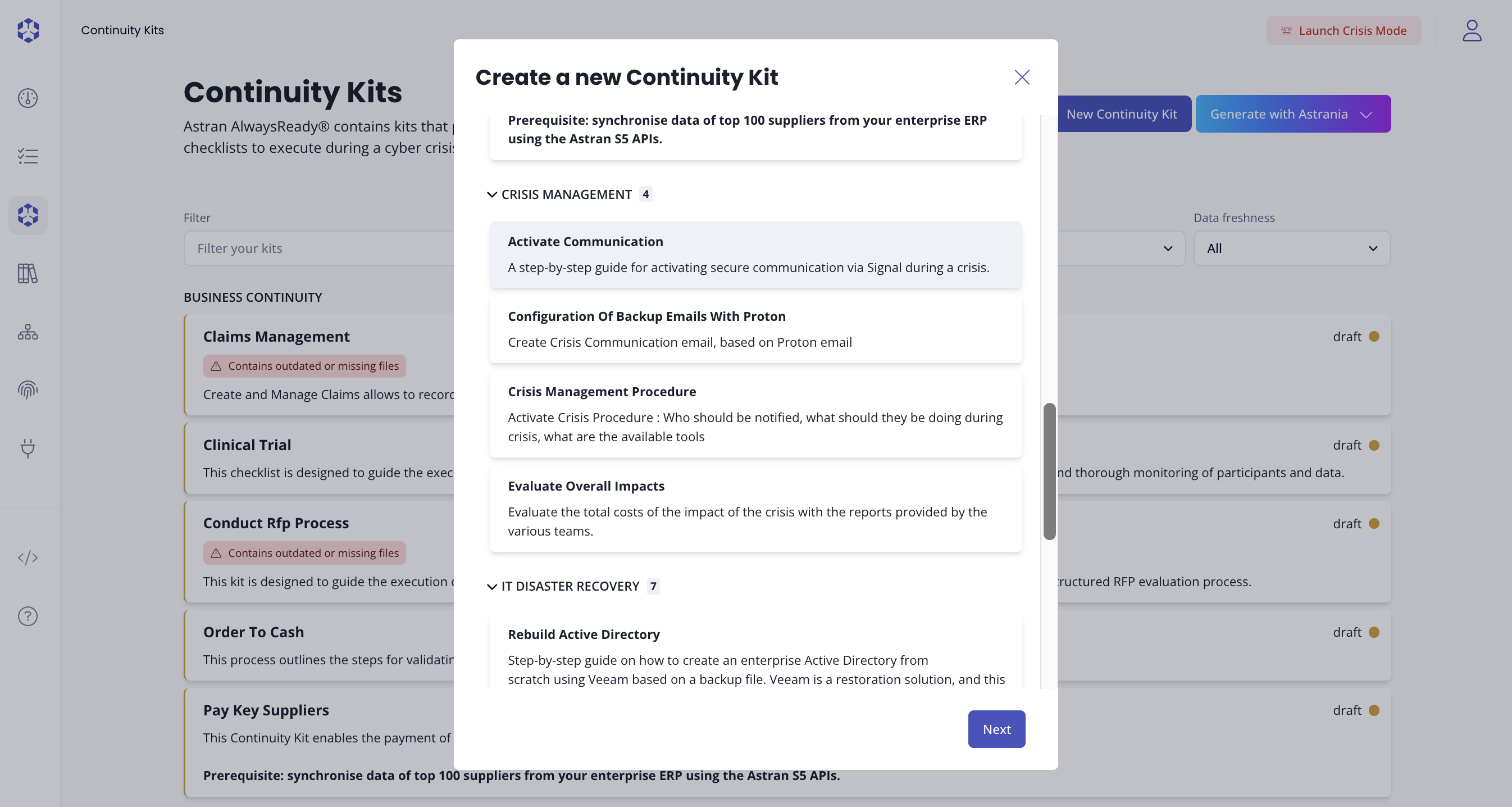This screenshot has height=807, width=1512.
Task: Open the library books icon in the sidebar
Action: point(28,274)
